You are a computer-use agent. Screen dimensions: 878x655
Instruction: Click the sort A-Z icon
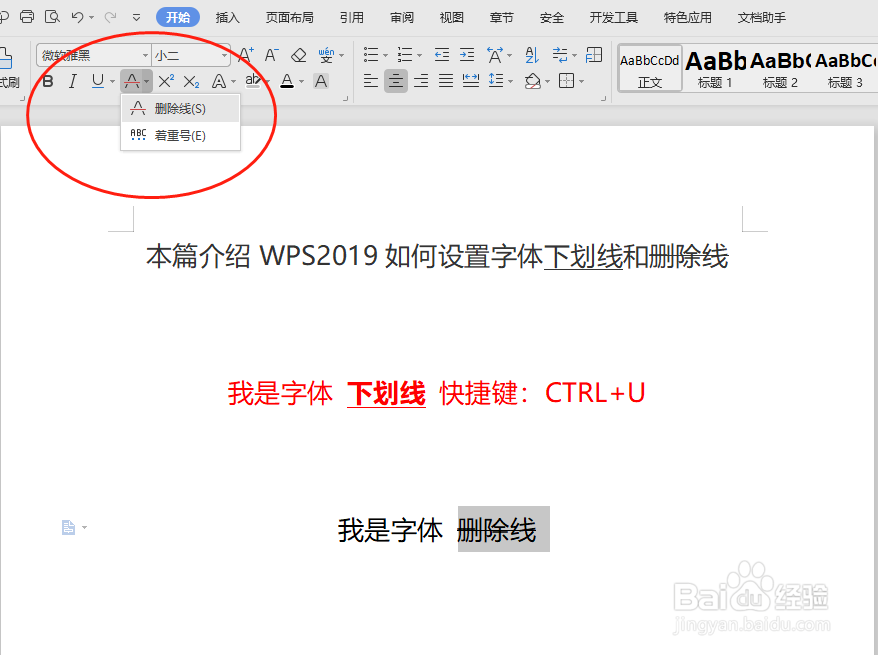pos(531,55)
